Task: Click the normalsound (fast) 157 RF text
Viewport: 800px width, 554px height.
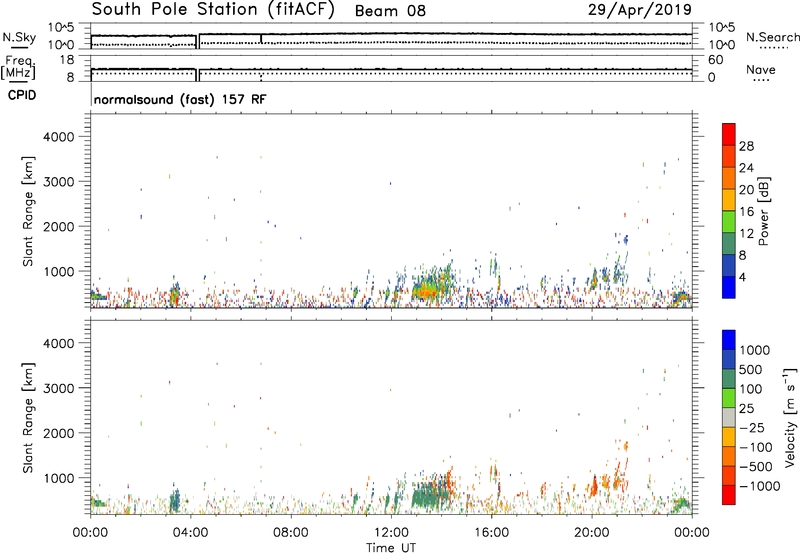Action: pyautogui.click(x=180, y=99)
